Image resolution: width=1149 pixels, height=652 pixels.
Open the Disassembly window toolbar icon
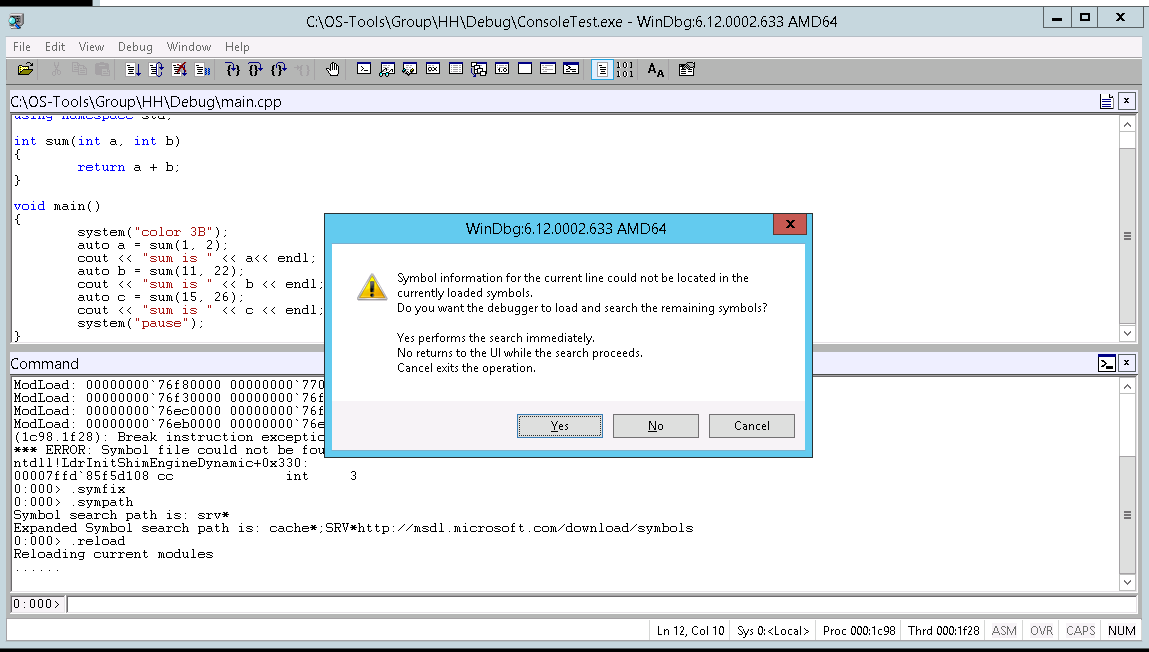502,69
